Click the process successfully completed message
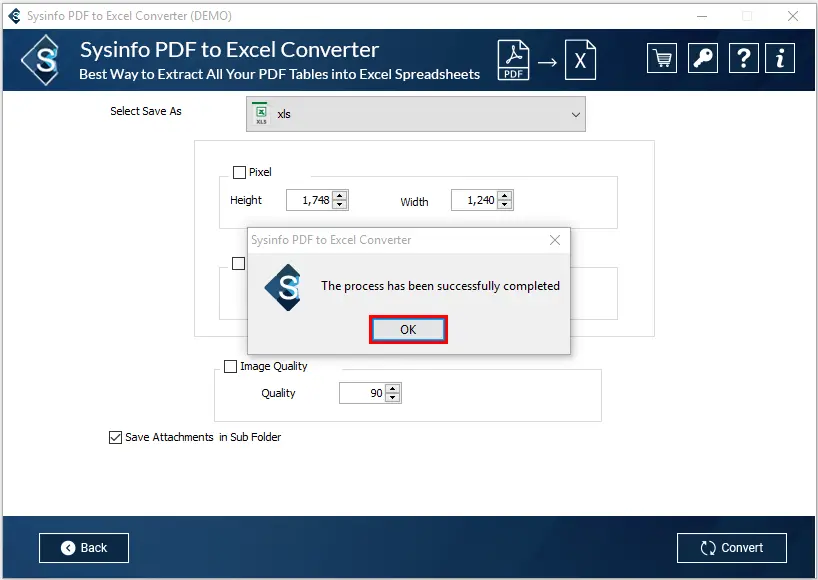Viewport: 818px width, 580px height. pos(440,286)
